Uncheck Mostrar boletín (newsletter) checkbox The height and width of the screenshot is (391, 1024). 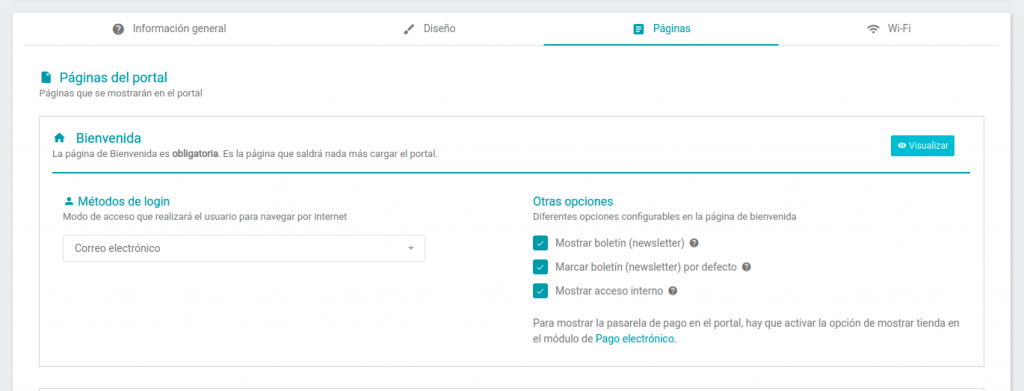tap(540, 243)
